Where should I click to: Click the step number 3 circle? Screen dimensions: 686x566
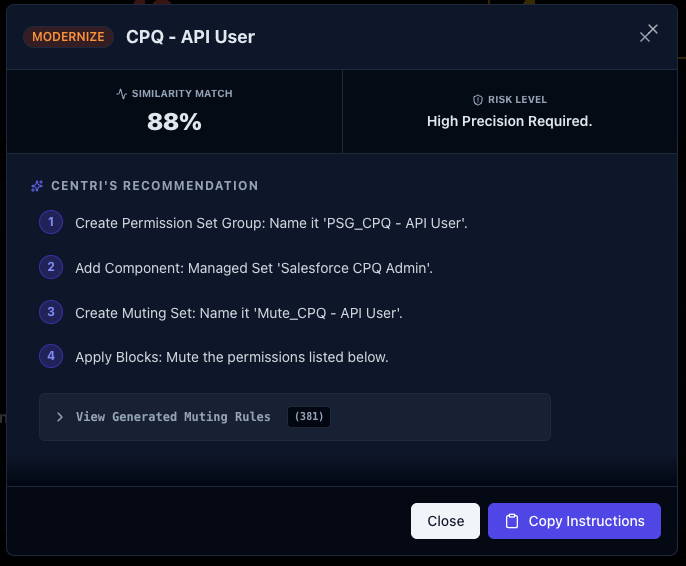pos(51,312)
